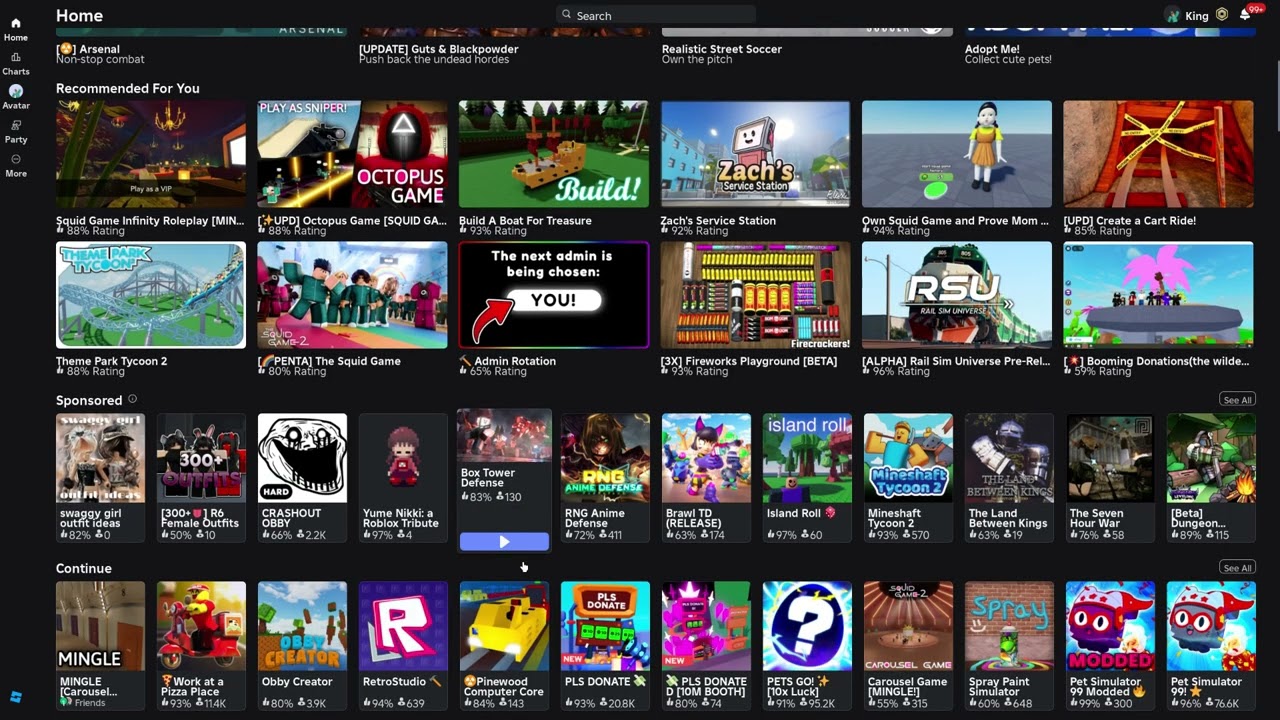Open Create a Cart Ride thumbnail

coord(1158,154)
